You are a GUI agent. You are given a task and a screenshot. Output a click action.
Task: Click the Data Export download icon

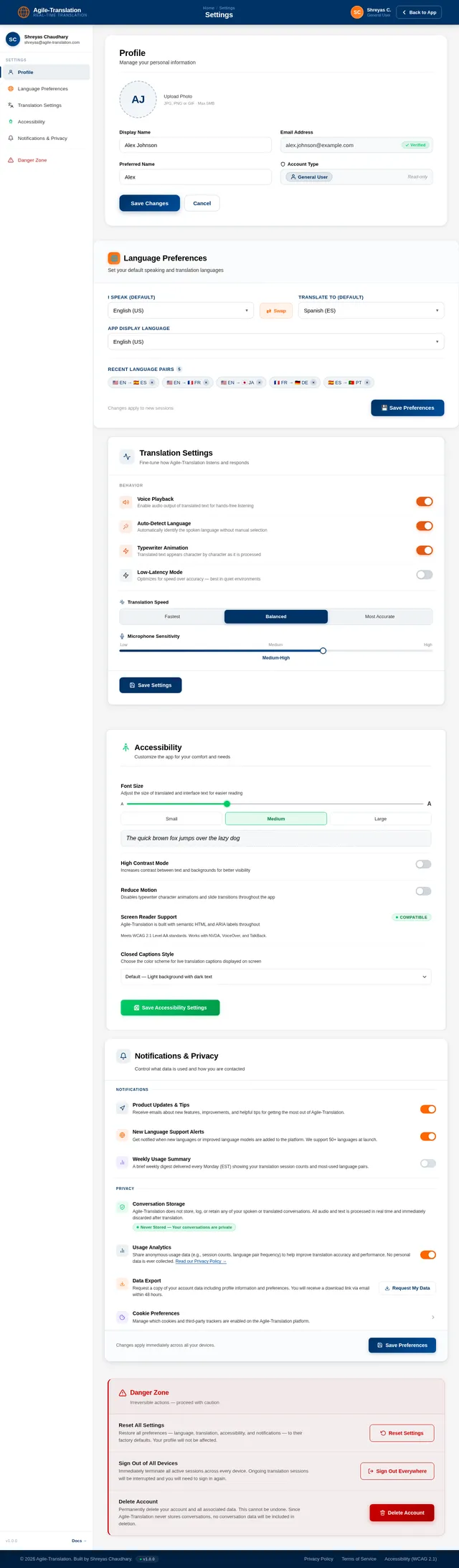(122, 1284)
